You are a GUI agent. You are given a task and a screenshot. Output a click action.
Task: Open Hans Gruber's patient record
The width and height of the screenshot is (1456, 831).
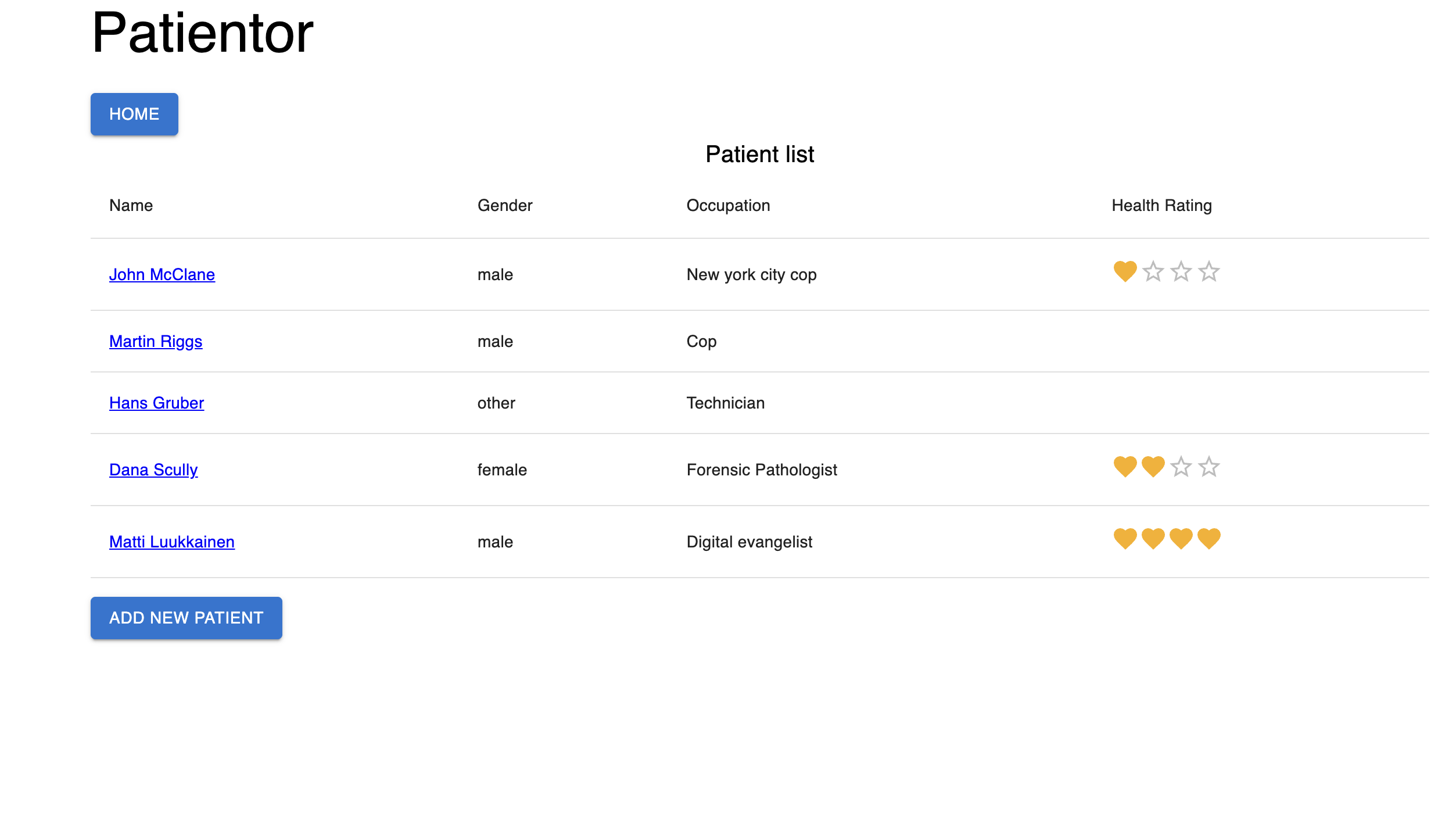156,403
